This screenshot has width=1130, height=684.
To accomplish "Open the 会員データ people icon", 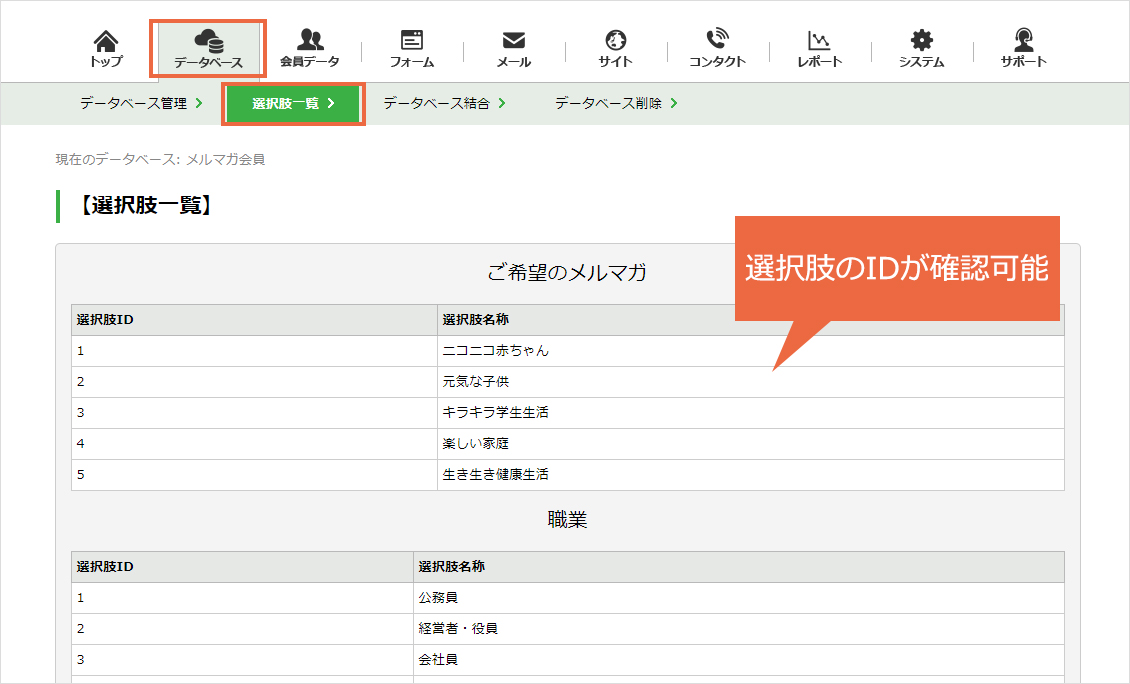I will [310, 40].
